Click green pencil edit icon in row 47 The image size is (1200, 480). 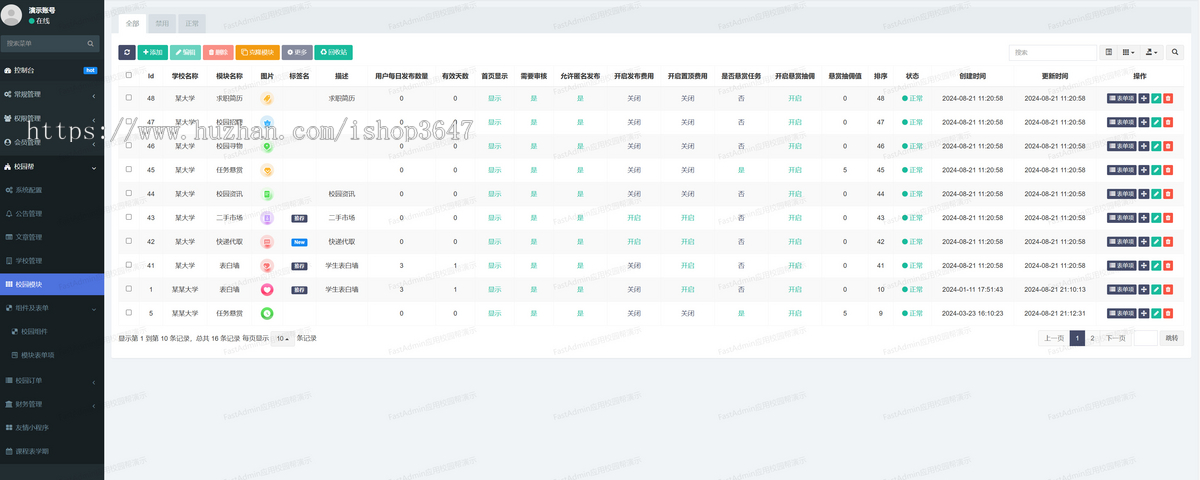[x=1156, y=122]
